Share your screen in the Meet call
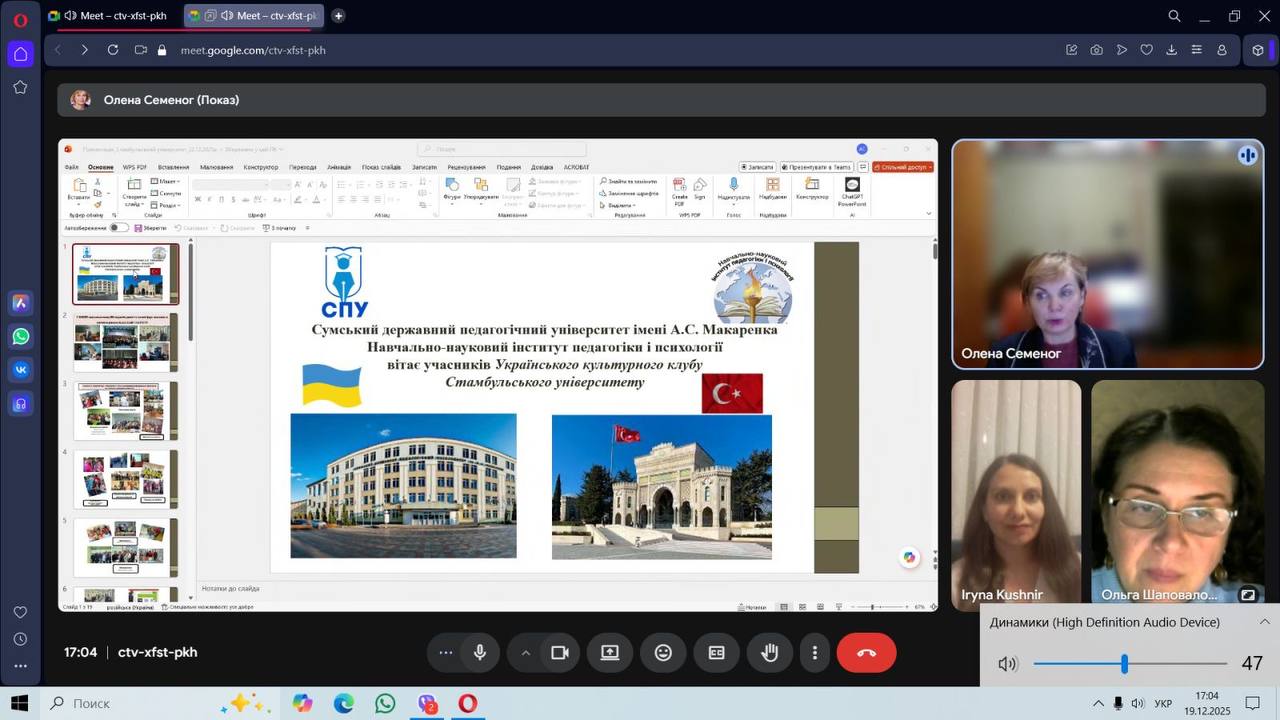The height and width of the screenshot is (720, 1280). [x=610, y=653]
